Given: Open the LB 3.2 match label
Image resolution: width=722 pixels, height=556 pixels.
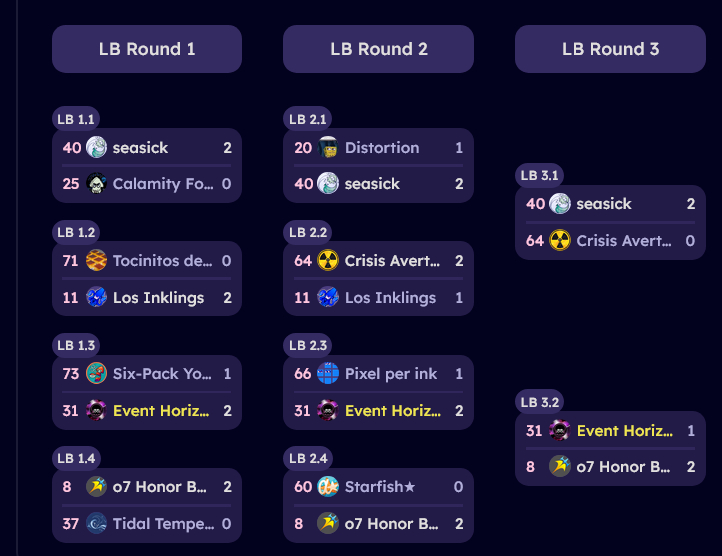Looking at the screenshot, I should coord(540,402).
